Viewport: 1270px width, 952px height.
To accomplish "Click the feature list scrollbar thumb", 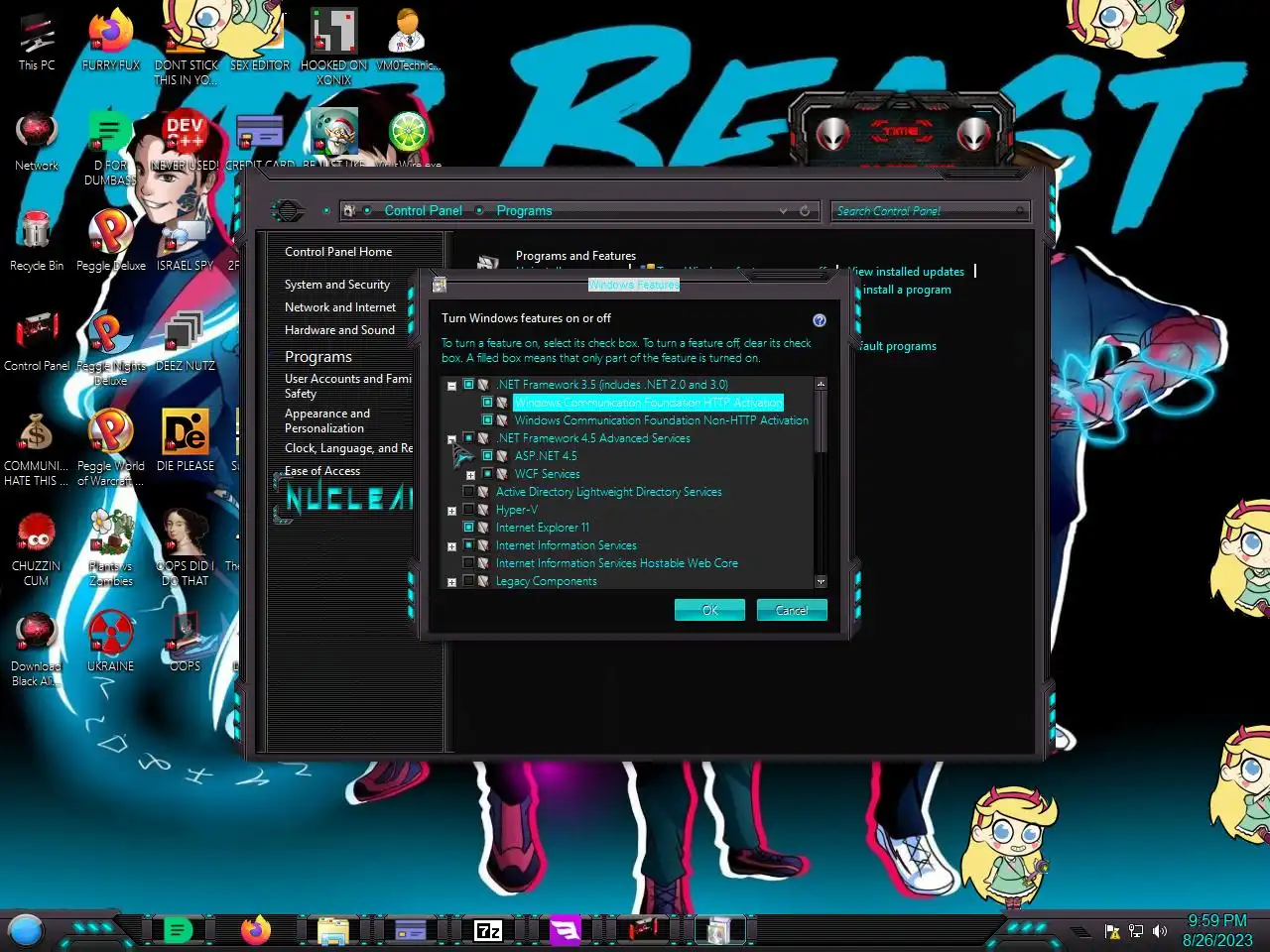I will (x=821, y=423).
